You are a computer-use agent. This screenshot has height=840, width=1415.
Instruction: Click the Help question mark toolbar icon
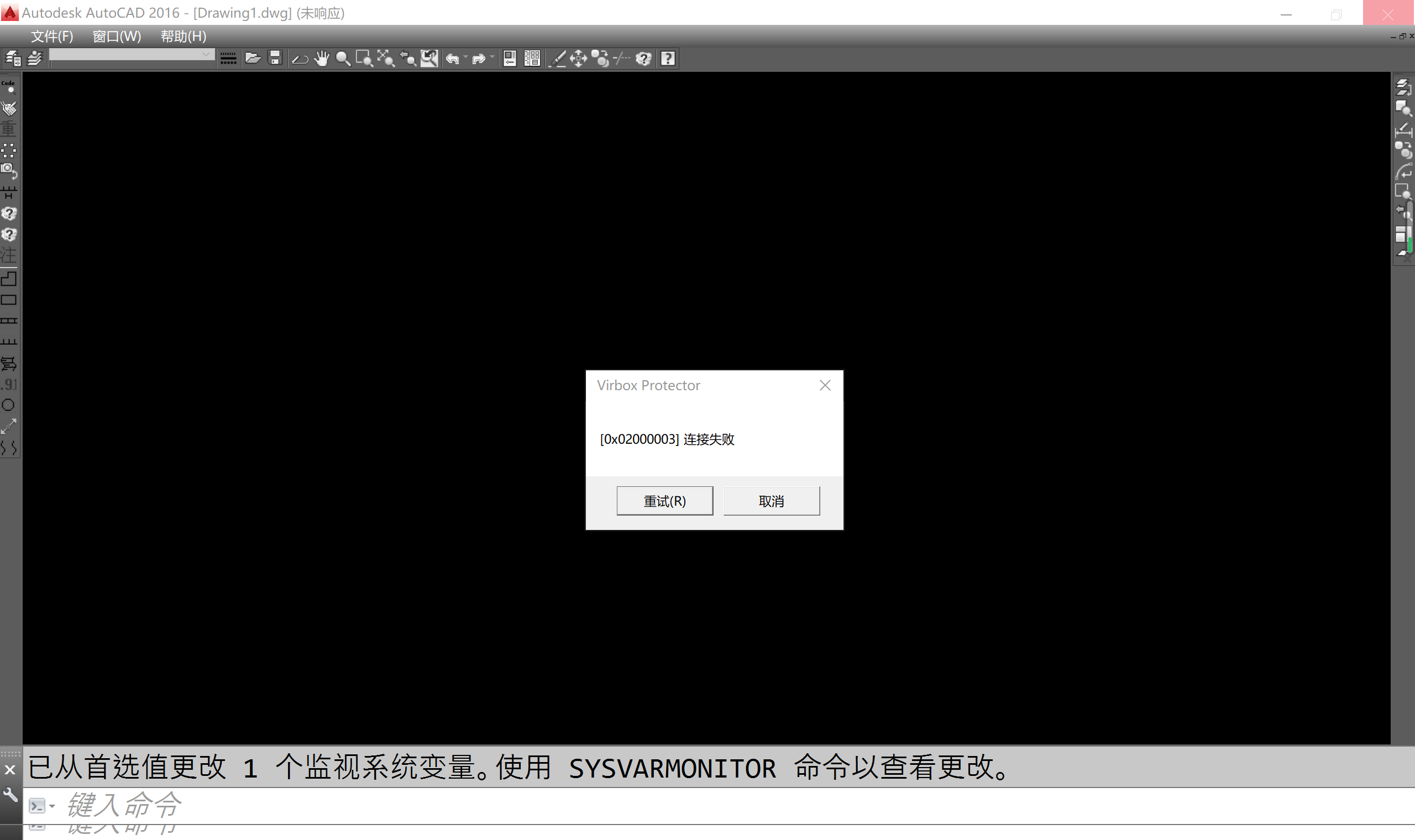point(668,58)
